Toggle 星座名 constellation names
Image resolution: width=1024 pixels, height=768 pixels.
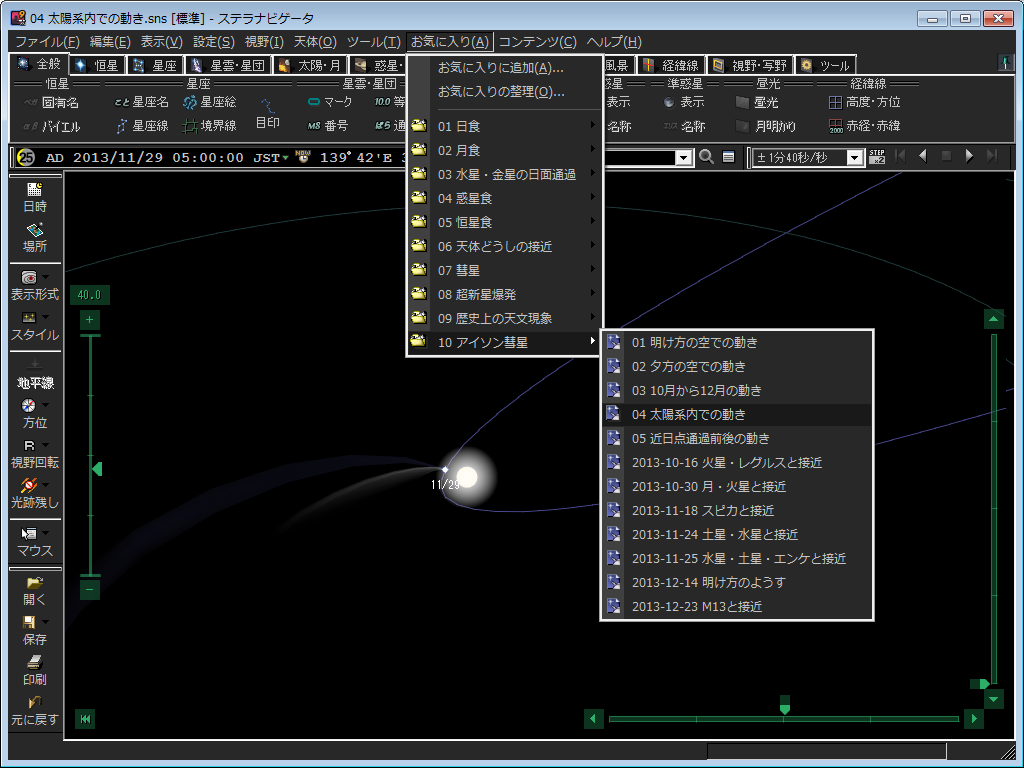(x=141, y=102)
